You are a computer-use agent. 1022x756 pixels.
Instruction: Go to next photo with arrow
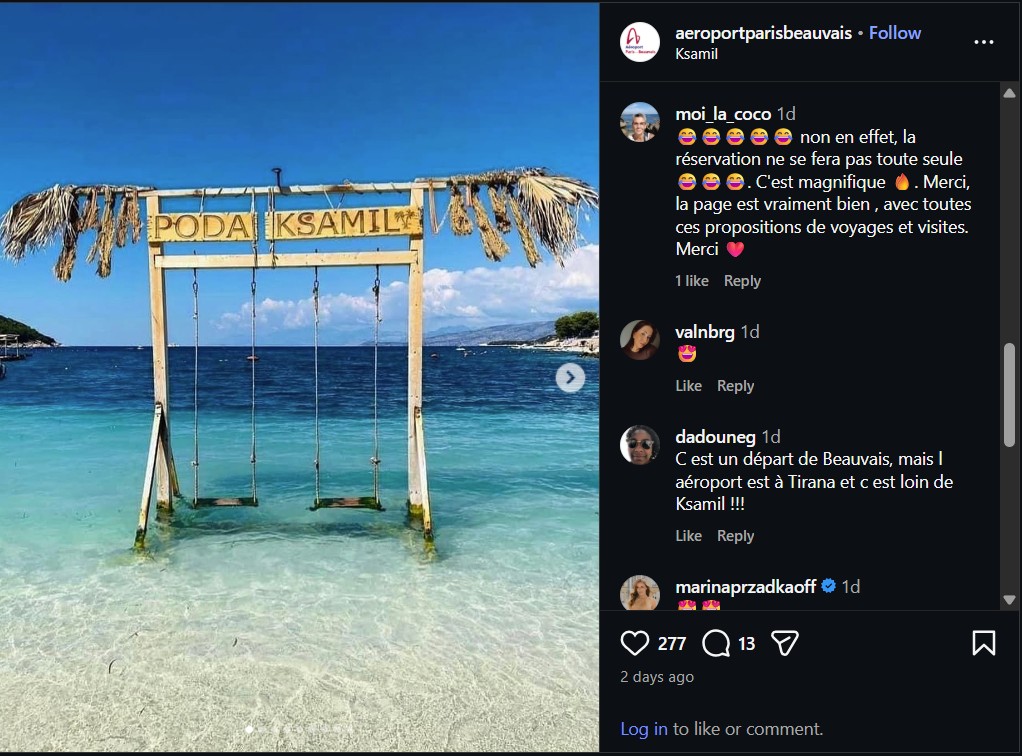click(570, 377)
